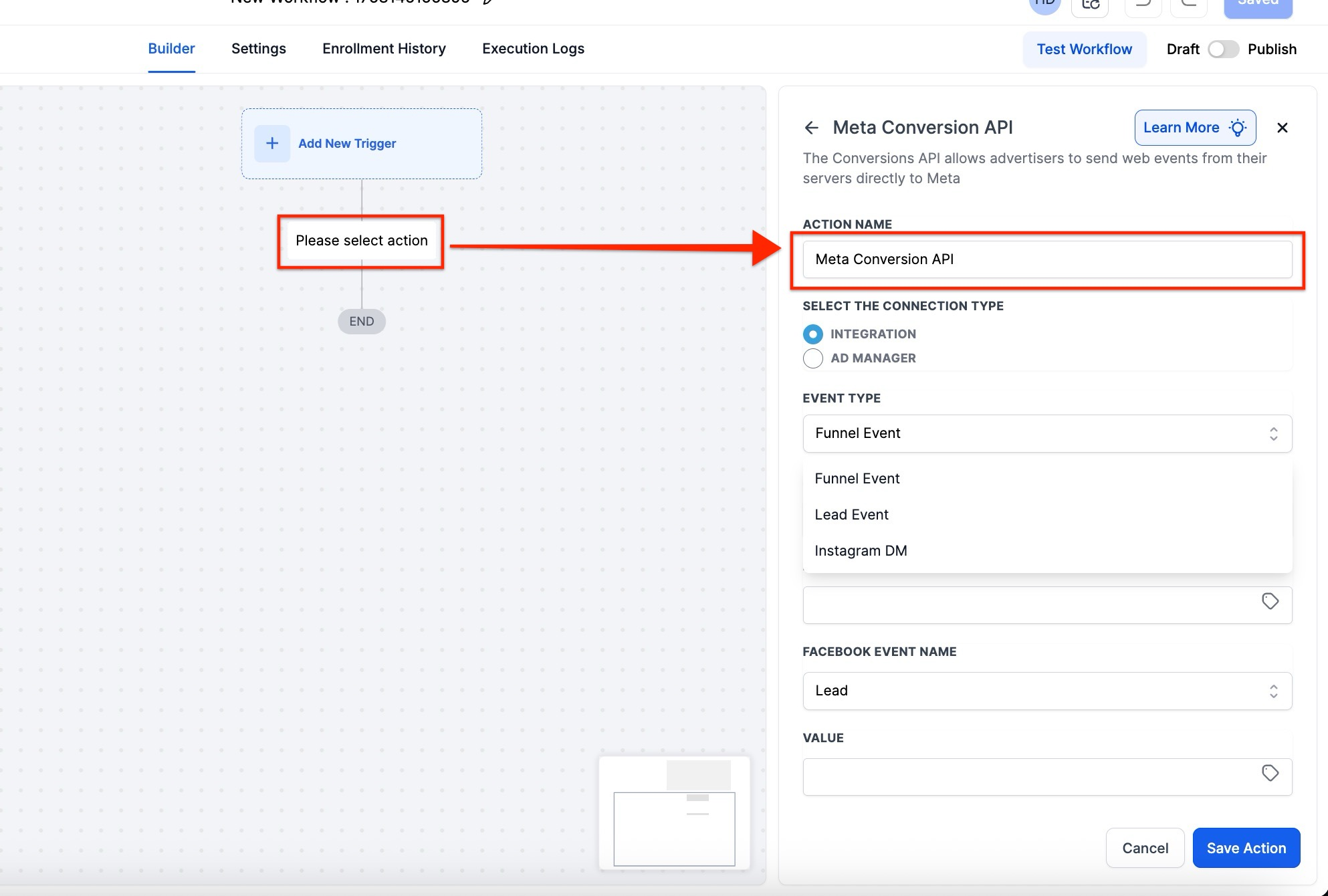Click the plus icon for new trigger
Viewport: 1328px width, 896px height.
[272, 143]
